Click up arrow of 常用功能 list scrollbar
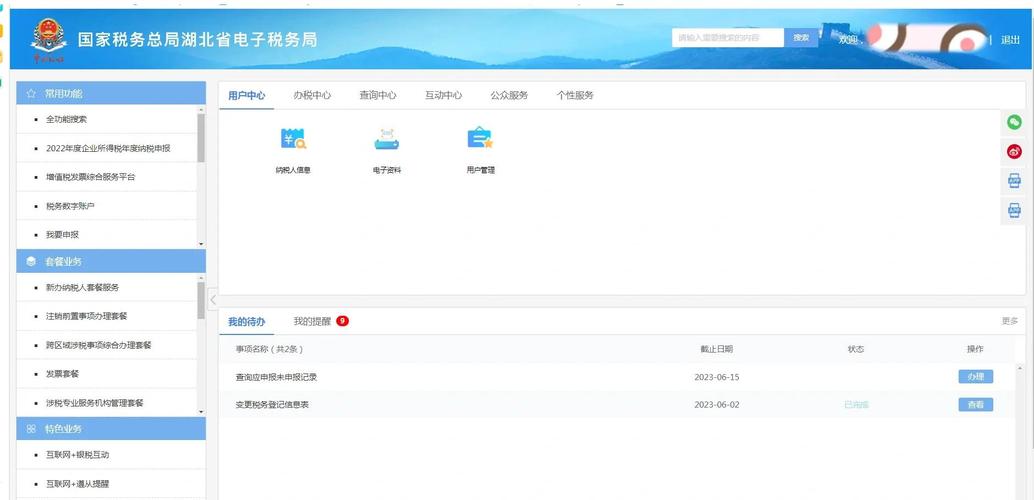 (201, 109)
